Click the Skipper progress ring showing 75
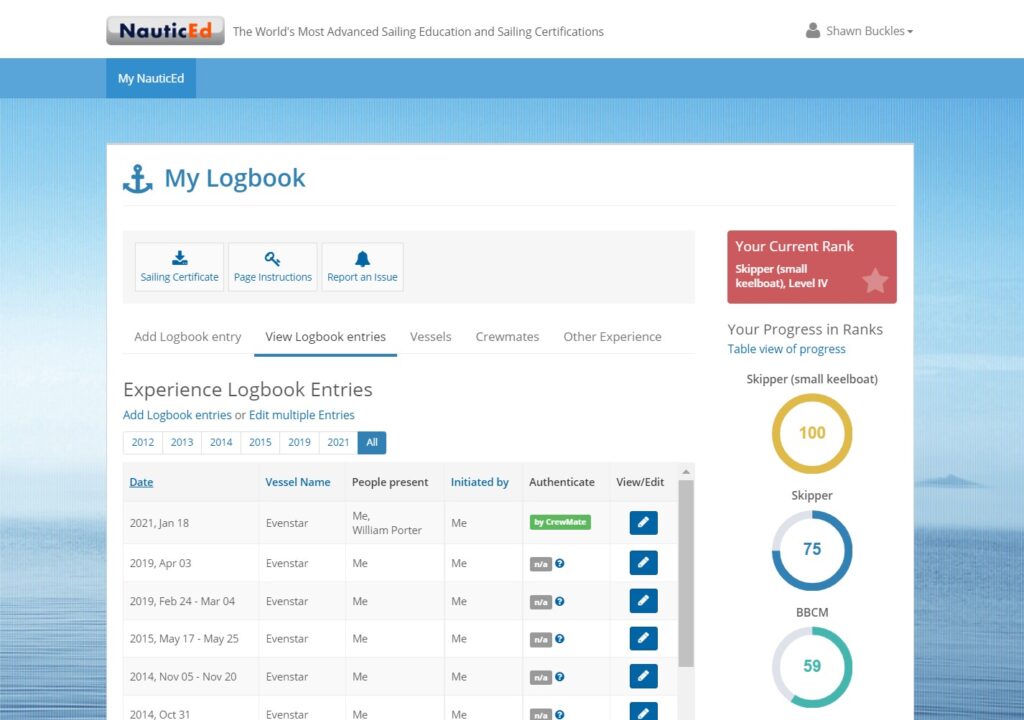This screenshot has width=1024, height=720. click(812, 549)
